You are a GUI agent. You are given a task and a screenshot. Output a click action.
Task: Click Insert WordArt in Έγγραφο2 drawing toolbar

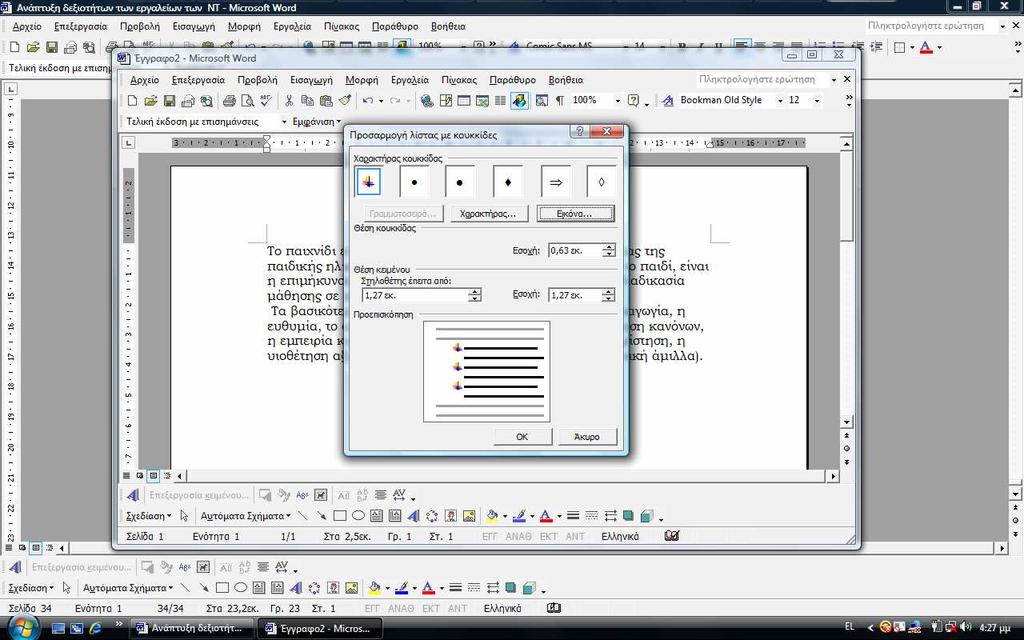[413, 516]
